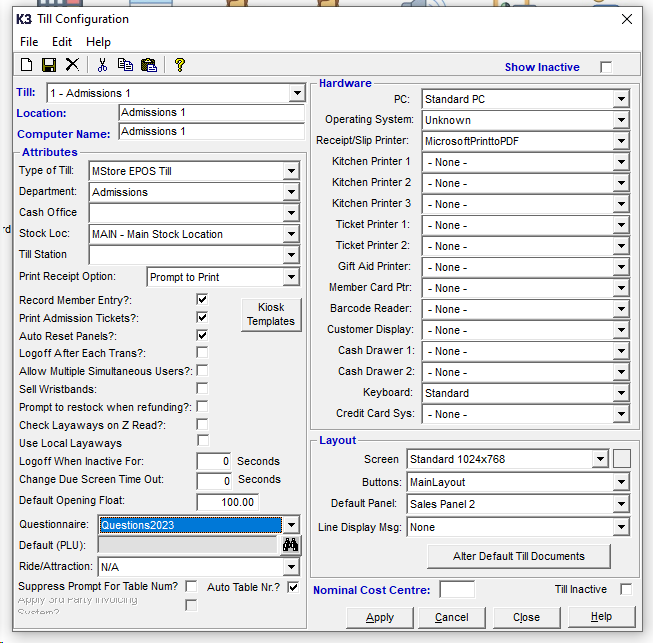
Task: Click the Copy toolbar icon
Action: pyautogui.click(x=125, y=65)
